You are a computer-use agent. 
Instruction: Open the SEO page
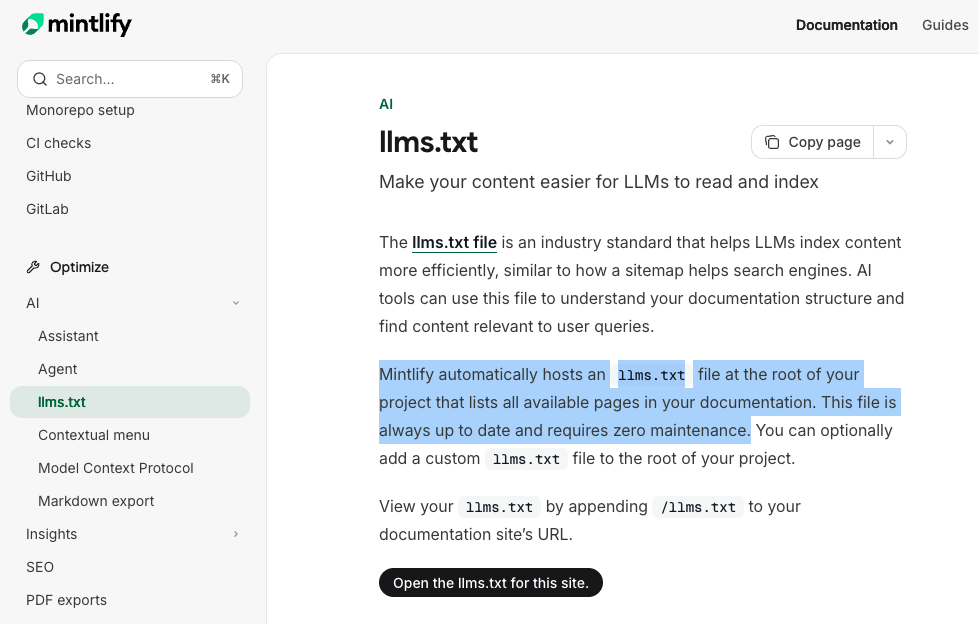[x=39, y=566]
